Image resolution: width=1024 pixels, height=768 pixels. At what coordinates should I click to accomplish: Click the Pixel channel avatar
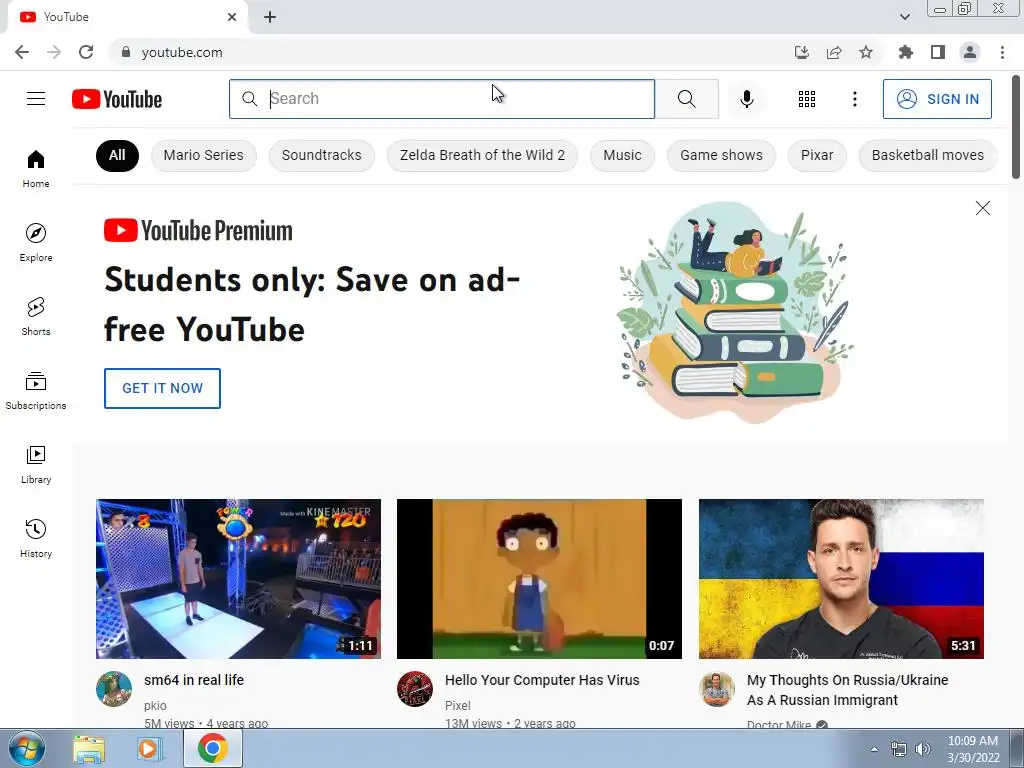[x=415, y=689]
